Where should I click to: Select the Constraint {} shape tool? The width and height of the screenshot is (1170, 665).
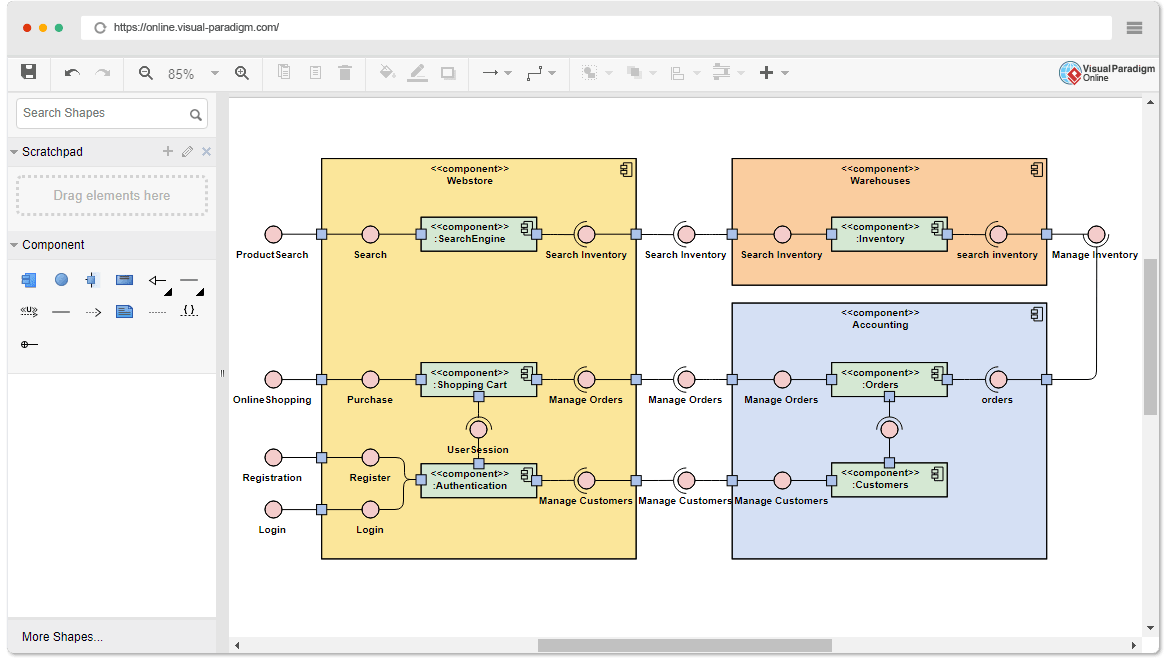coord(189,311)
